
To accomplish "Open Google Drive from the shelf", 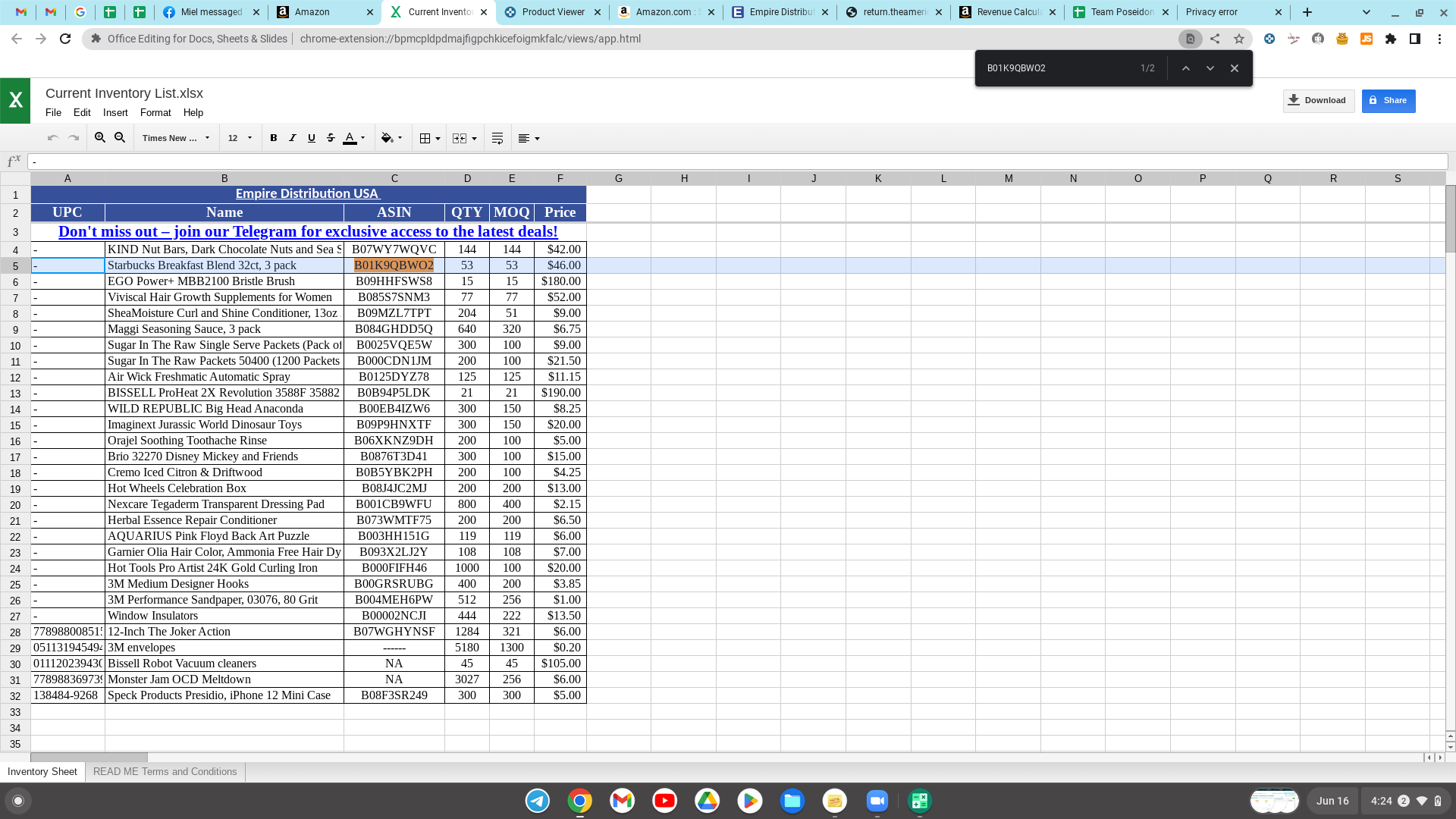I will 708,801.
